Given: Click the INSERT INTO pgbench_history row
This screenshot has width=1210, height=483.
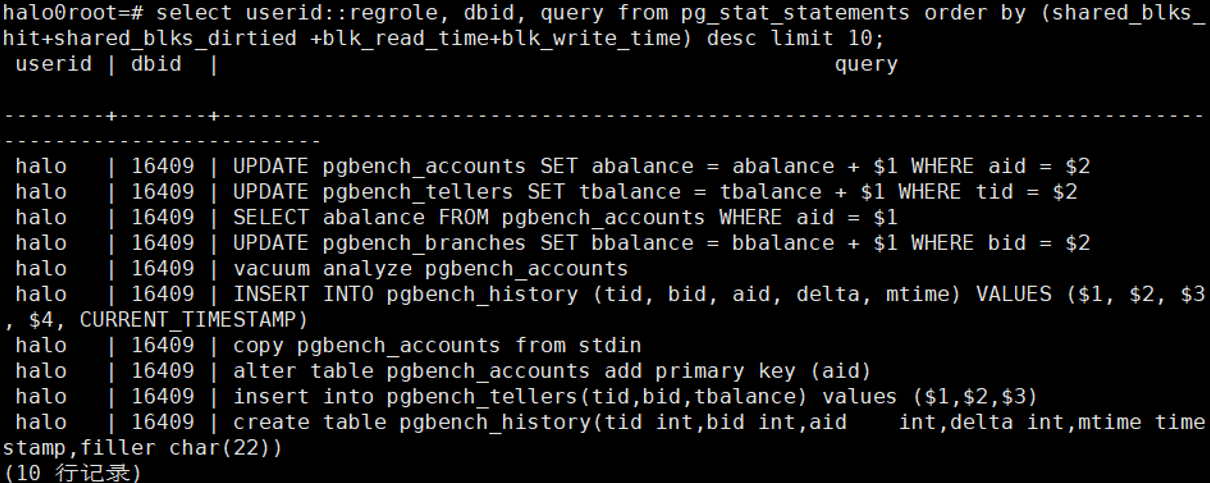Looking at the screenshot, I should click(700, 294).
